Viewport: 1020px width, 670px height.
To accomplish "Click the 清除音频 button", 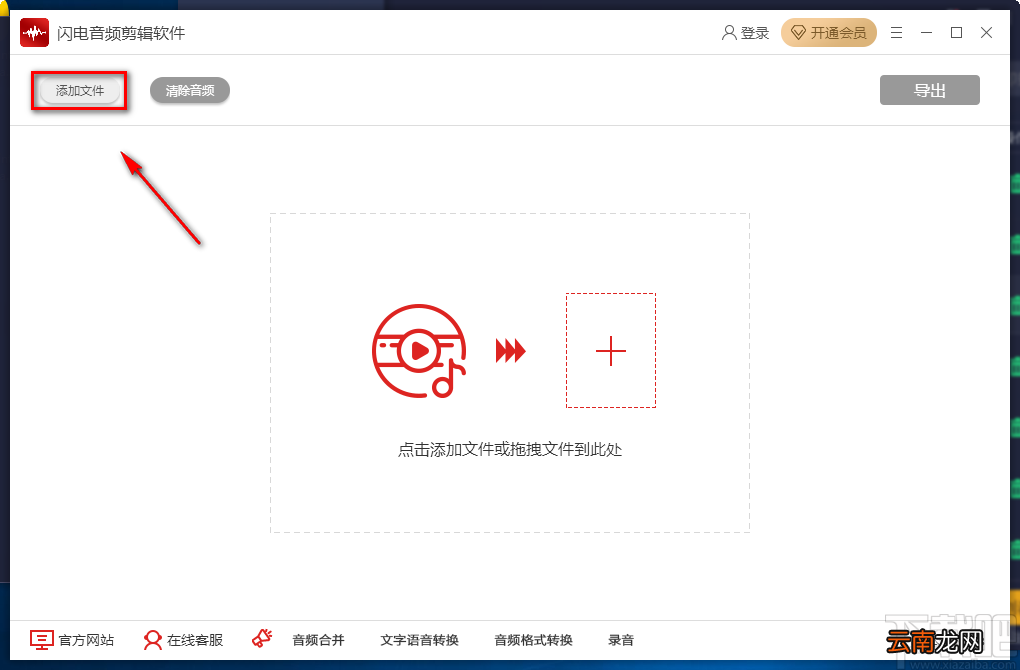I will [x=190, y=90].
